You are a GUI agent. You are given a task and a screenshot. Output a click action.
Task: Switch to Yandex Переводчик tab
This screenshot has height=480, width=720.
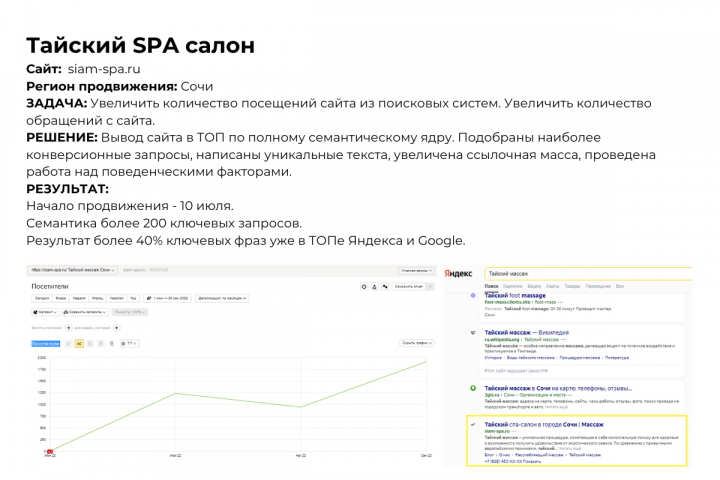pos(598,286)
